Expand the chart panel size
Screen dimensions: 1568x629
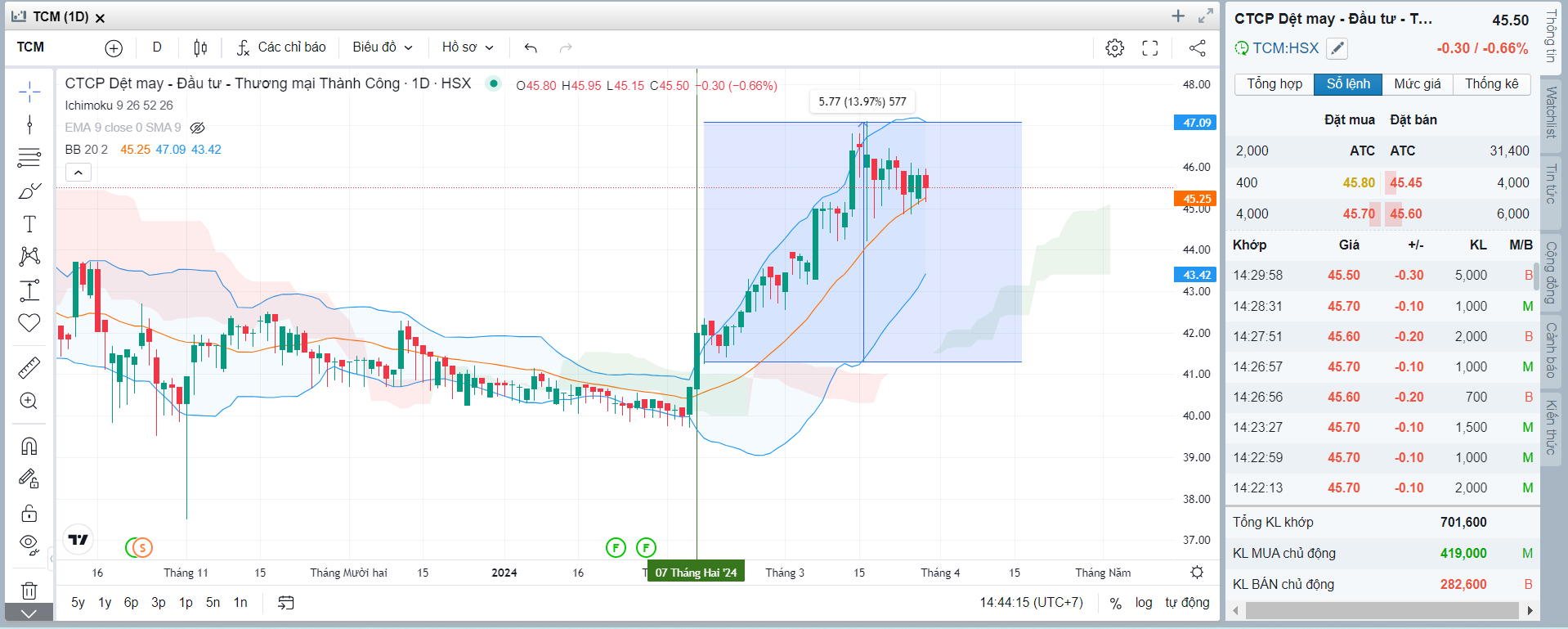coord(1206,16)
